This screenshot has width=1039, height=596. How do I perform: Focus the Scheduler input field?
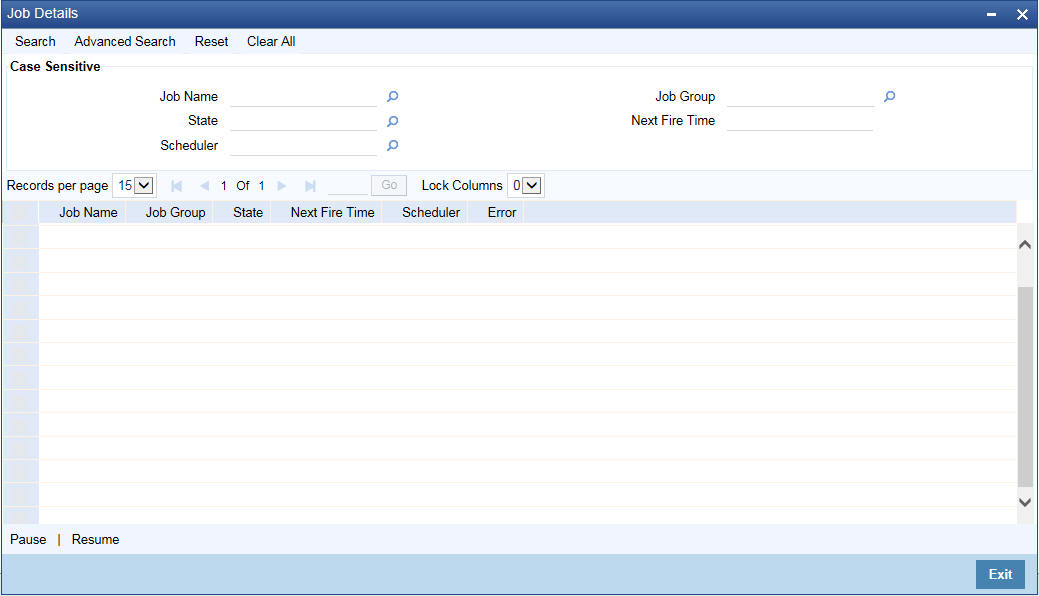(303, 146)
